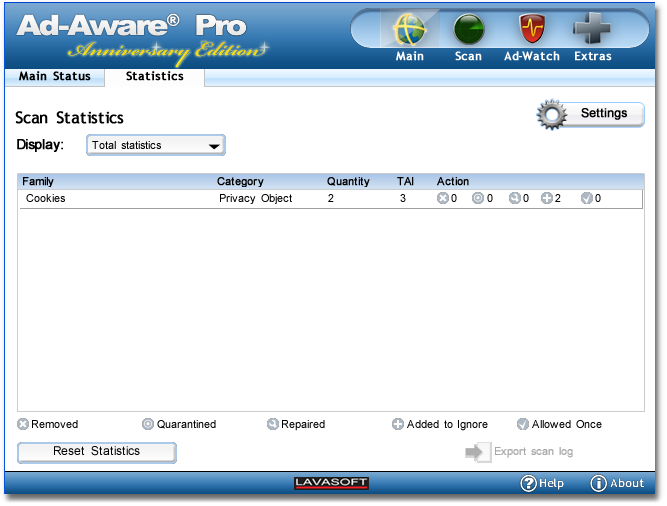Open the Scan radar icon
The image size is (667, 506).
click(x=469, y=29)
